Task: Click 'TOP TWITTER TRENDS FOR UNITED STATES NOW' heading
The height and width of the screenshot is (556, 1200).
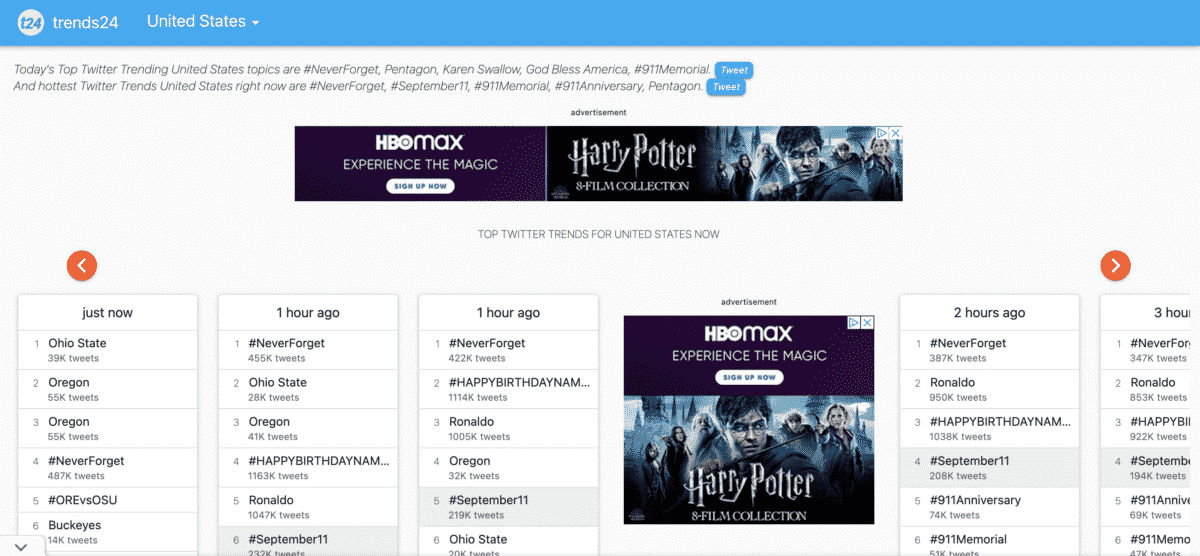Action: click(599, 234)
